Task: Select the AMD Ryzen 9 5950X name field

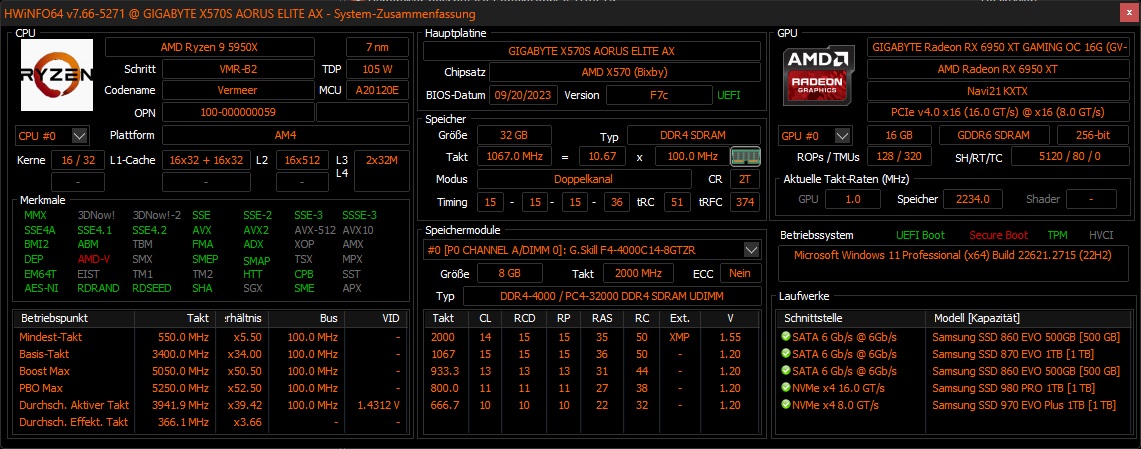Action: tap(210, 47)
